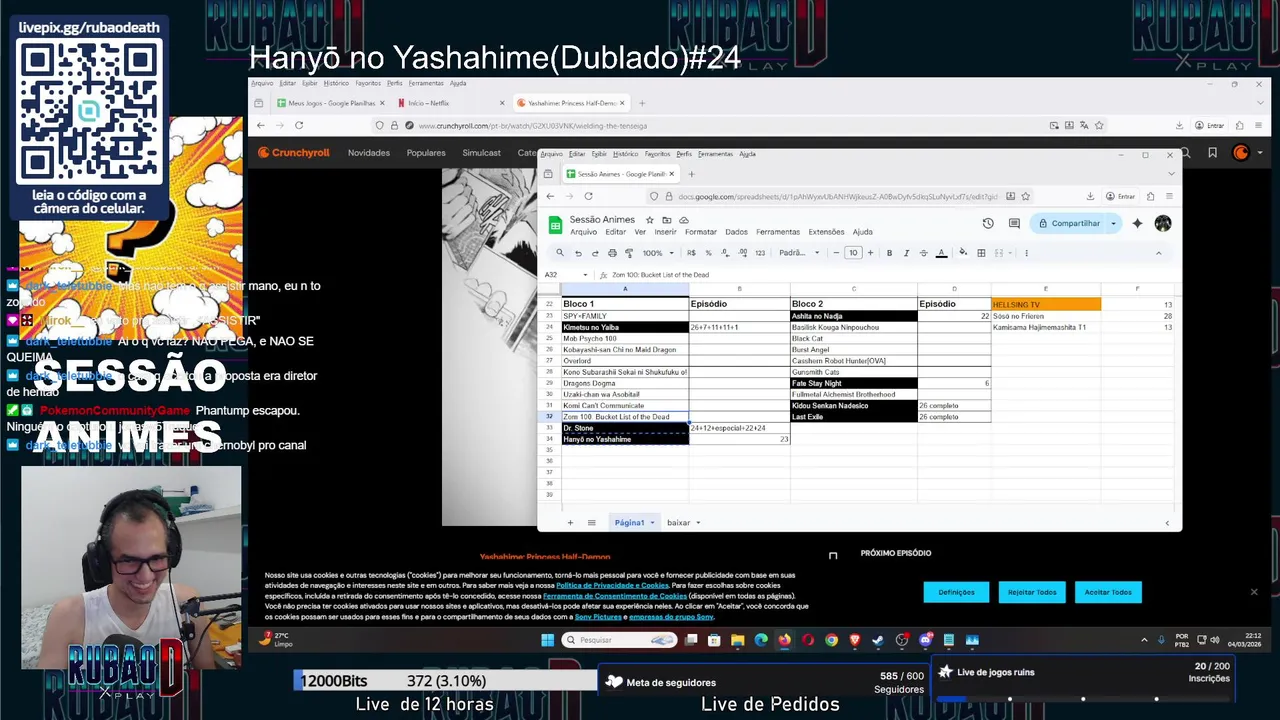The height and width of the screenshot is (720, 1280).
Task: Open the A32 name box dropdown
Action: coord(585,275)
